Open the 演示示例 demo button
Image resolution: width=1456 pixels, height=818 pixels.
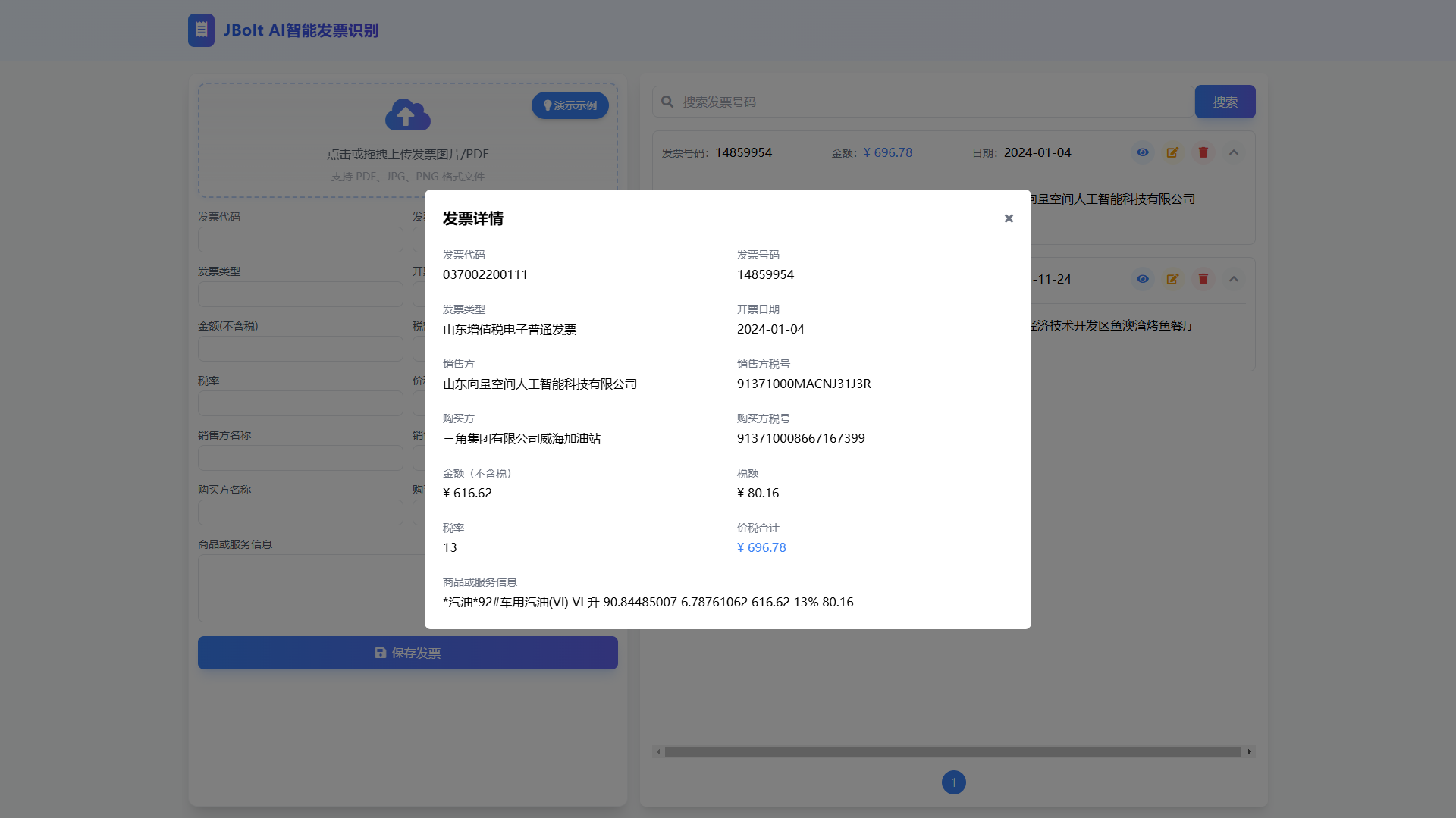pos(570,105)
